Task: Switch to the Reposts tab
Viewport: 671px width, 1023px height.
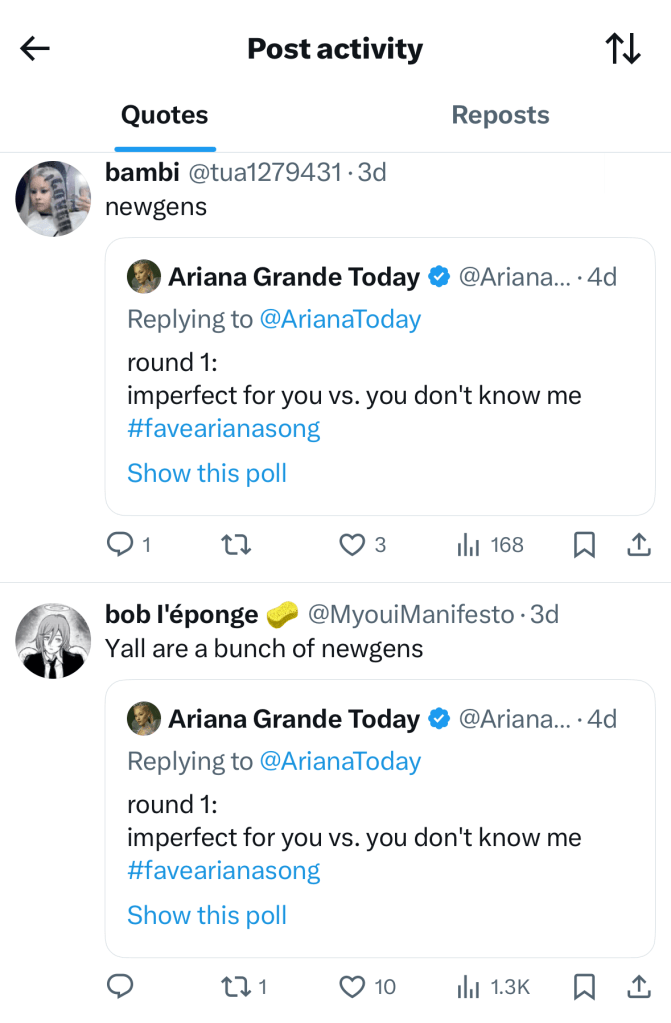Action: click(500, 116)
